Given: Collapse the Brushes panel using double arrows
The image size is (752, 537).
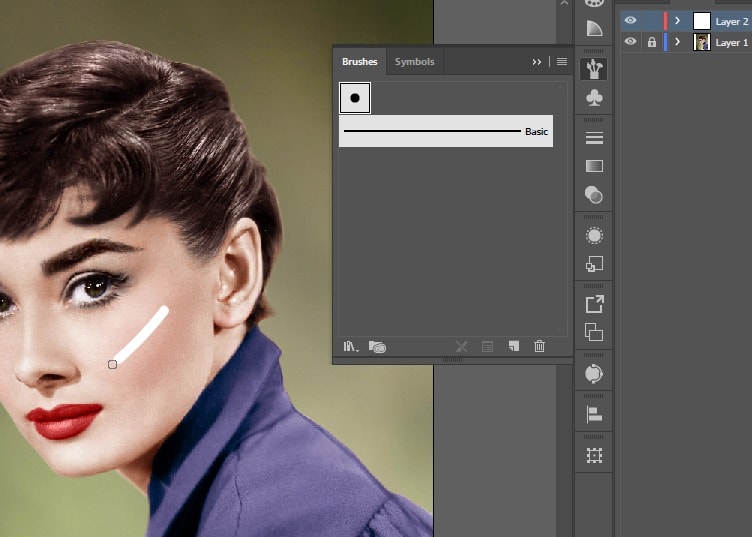Looking at the screenshot, I should pyautogui.click(x=537, y=62).
